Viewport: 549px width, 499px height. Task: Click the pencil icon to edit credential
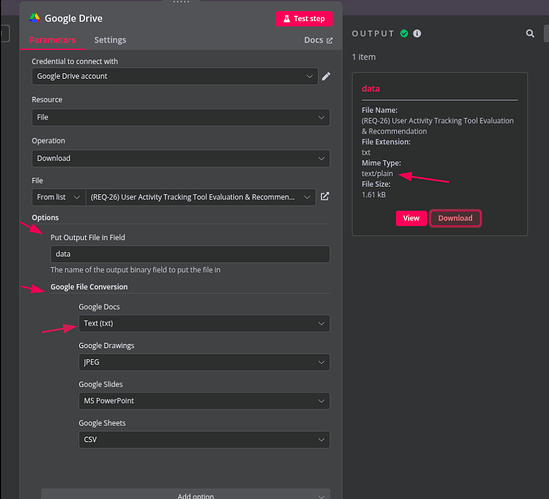coord(326,76)
